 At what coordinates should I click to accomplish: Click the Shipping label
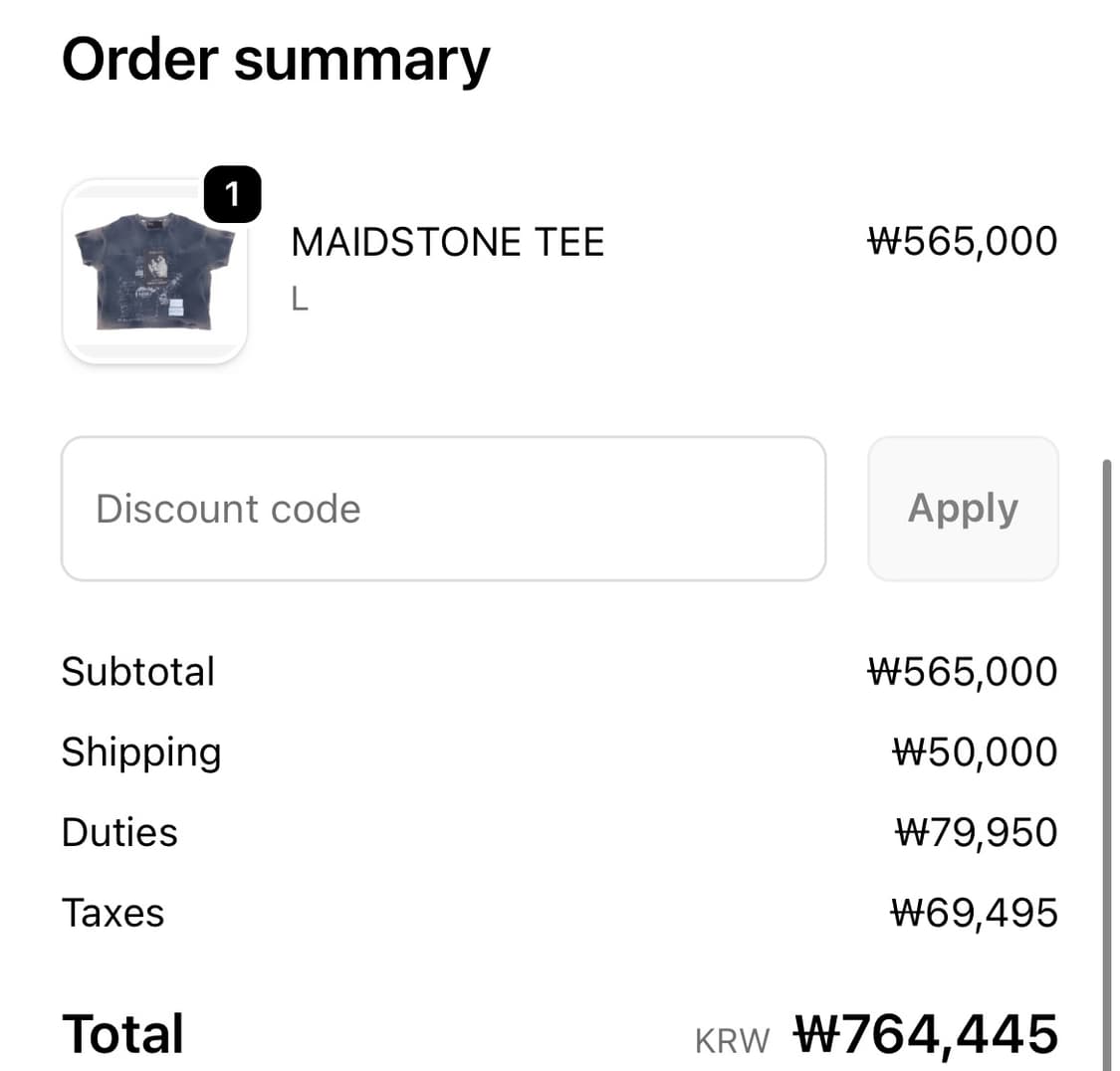[141, 752]
